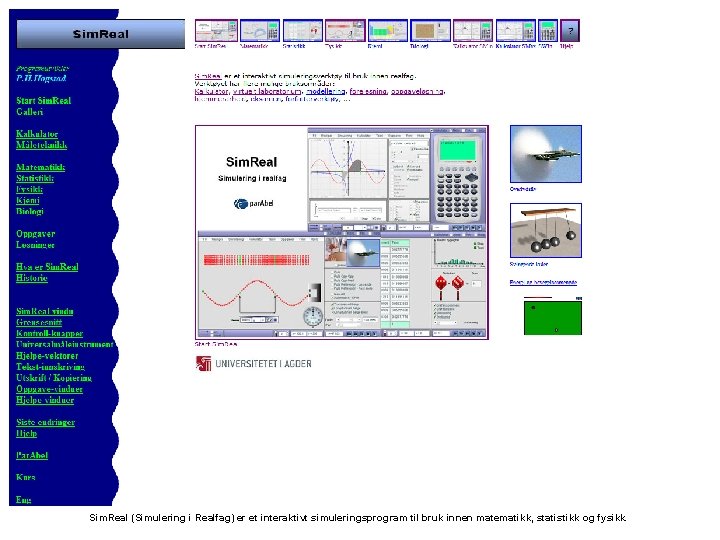Open the Kalkulator Slider thumbnail
This screenshot has height=540, width=720.
coord(516,31)
